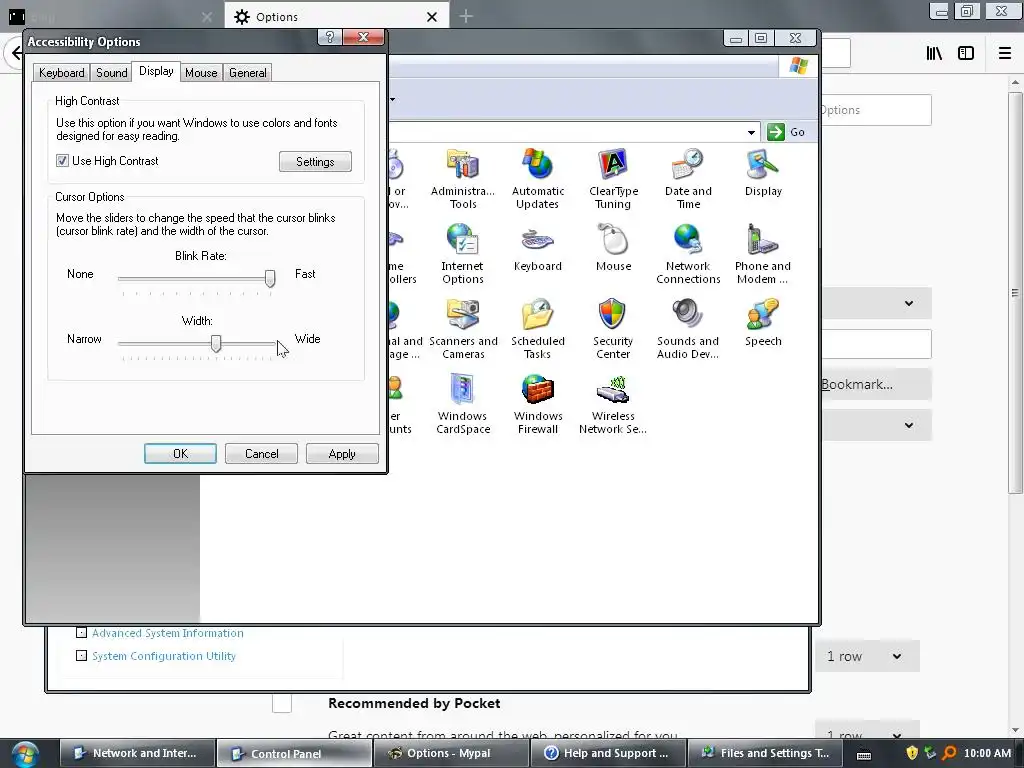Open a new browser tab
1024x768 pixels.
click(x=466, y=16)
